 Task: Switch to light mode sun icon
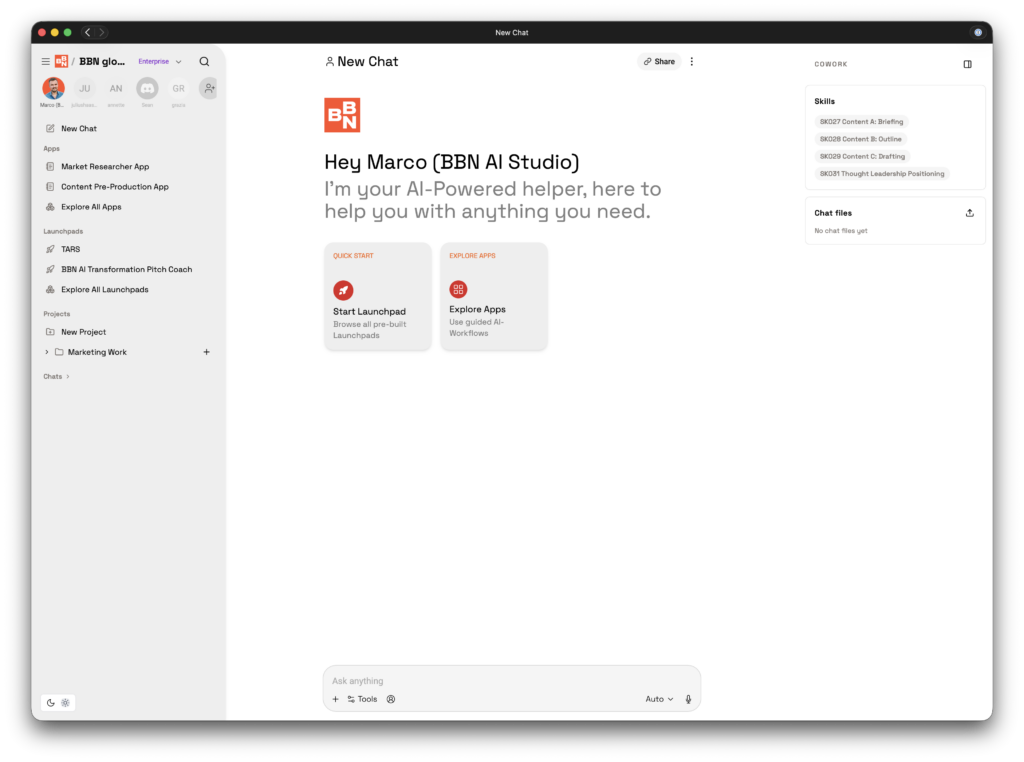(65, 703)
